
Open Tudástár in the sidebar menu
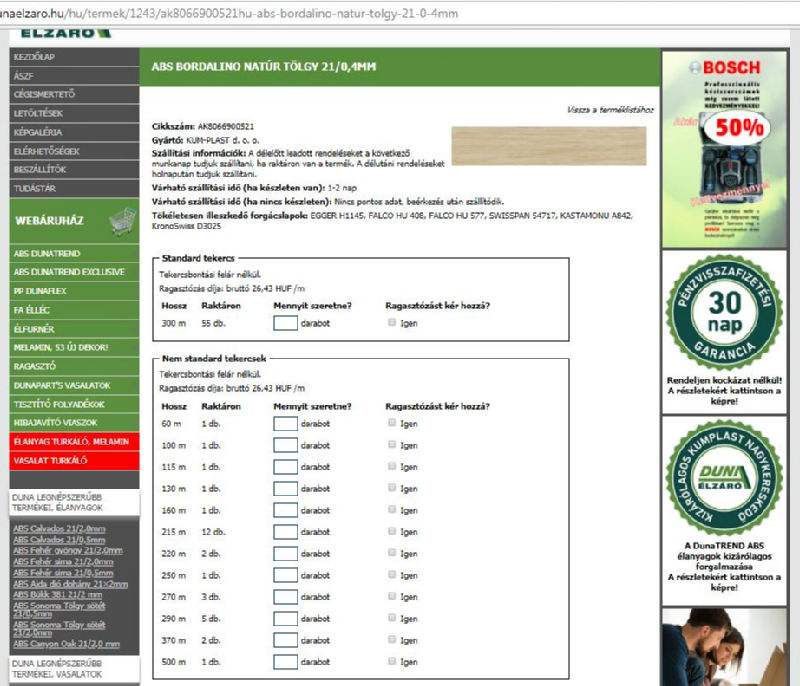tap(74, 188)
